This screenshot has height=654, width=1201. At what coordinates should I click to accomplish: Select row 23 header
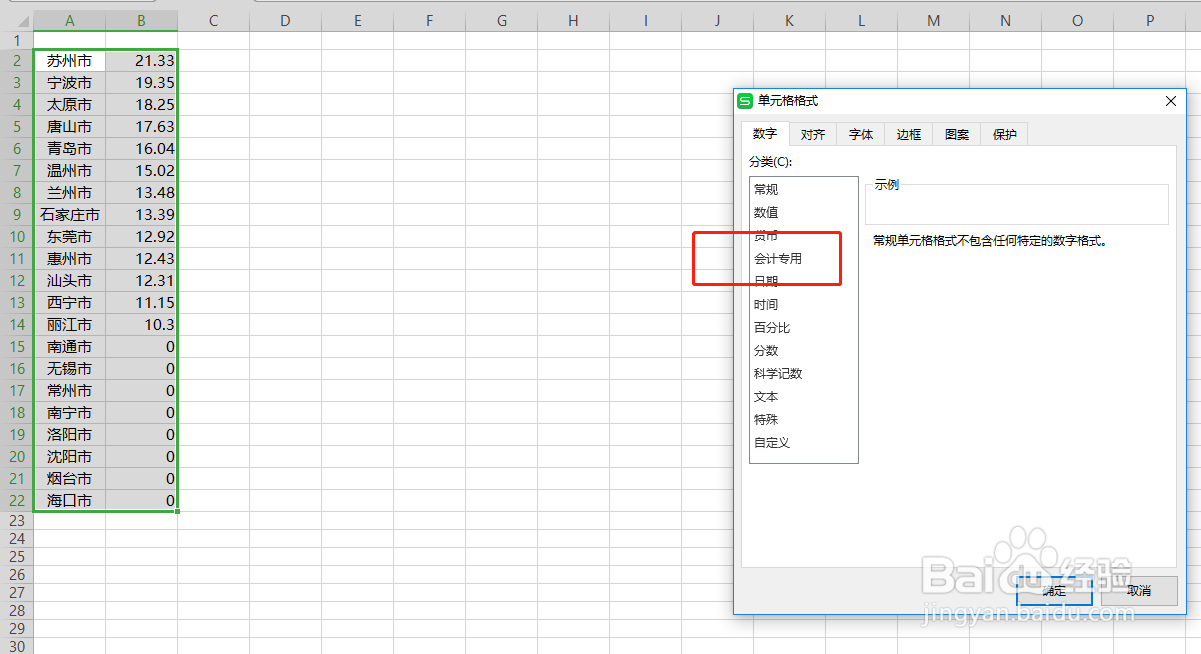(x=17, y=522)
